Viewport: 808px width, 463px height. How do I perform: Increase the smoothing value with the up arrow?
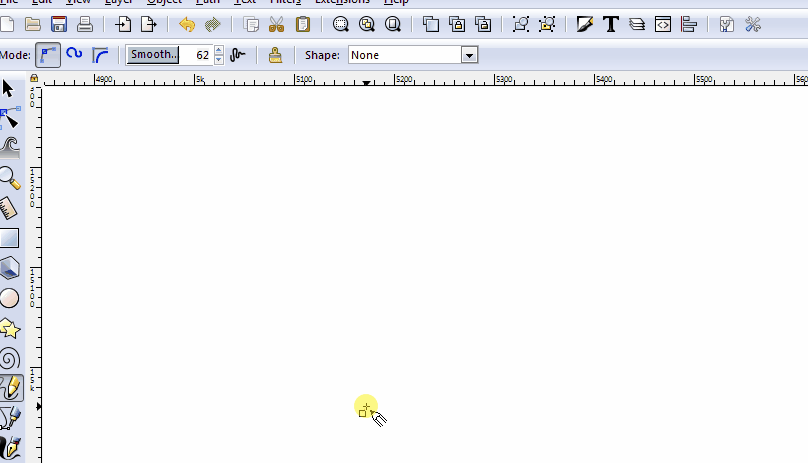[219, 50]
